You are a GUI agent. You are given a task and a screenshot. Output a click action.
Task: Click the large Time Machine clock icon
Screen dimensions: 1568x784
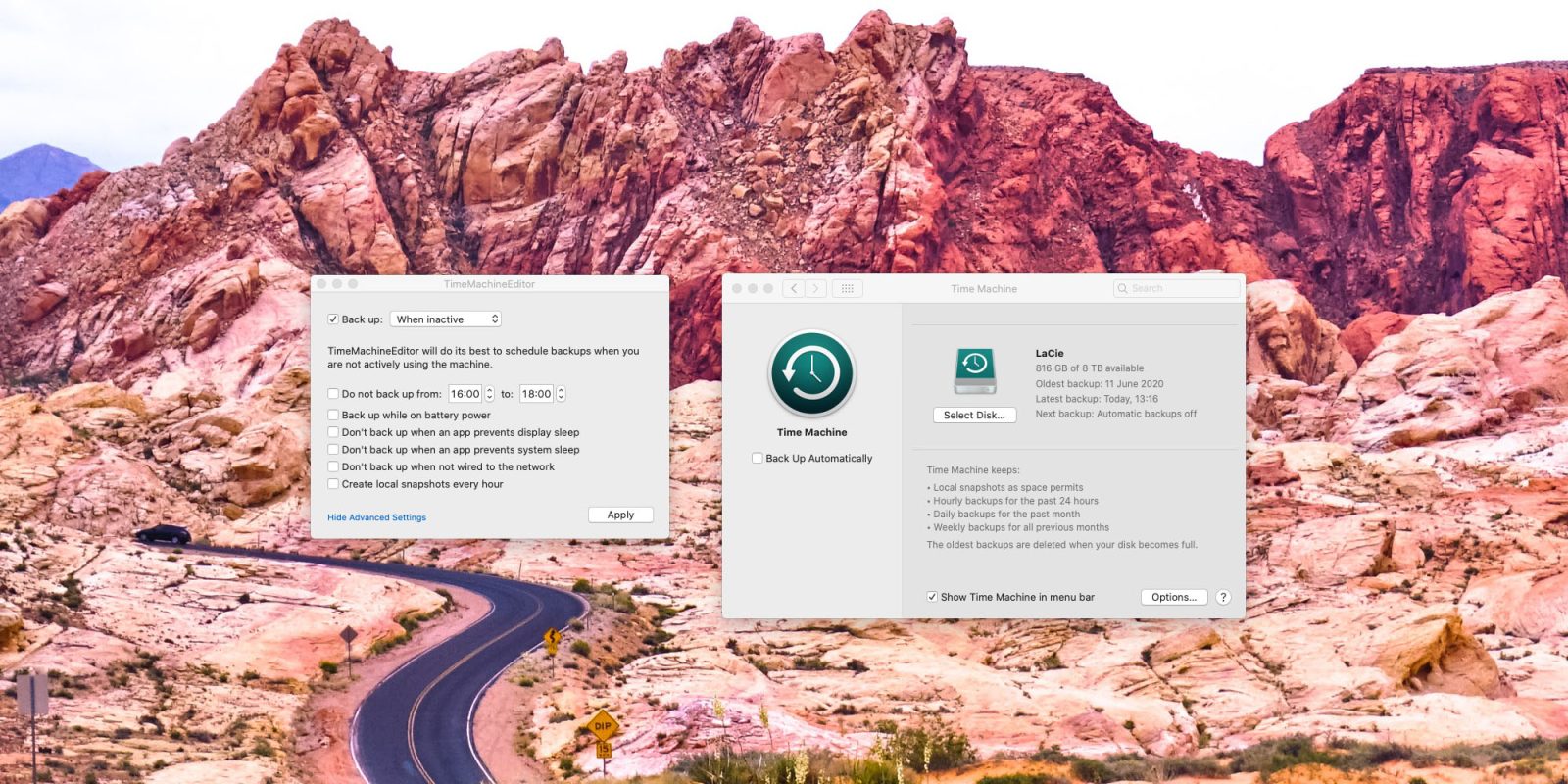pos(811,373)
